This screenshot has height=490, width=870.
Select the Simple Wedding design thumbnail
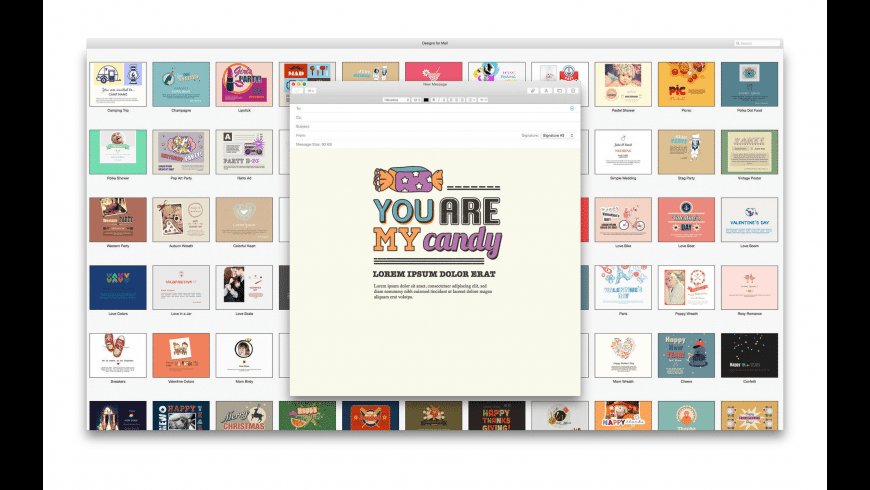pos(623,152)
